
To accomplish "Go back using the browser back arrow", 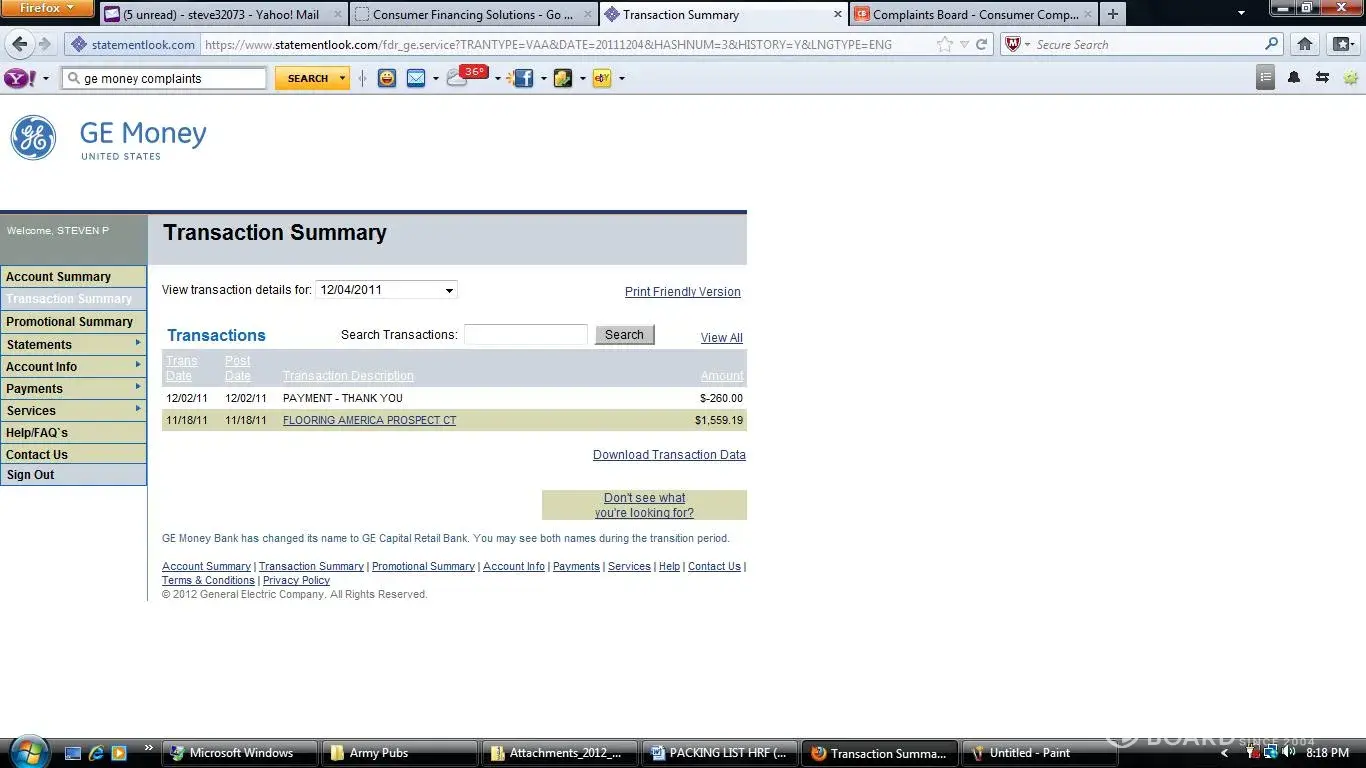I will tap(19, 44).
